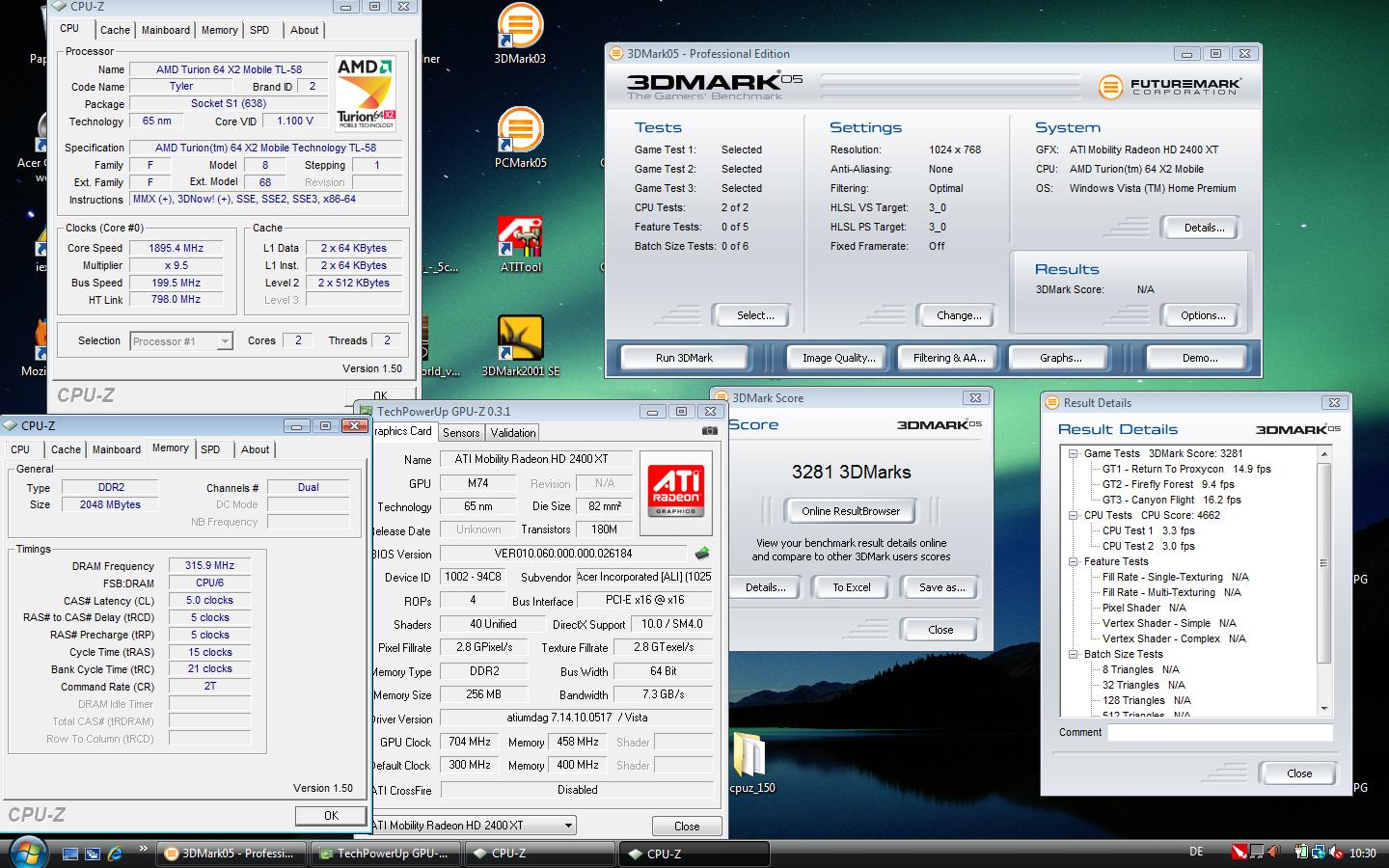Viewport: 1389px width, 868px height.
Task: Start the Demo... in 3DMark05
Action: pyautogui.click(x=1200, y=358)
